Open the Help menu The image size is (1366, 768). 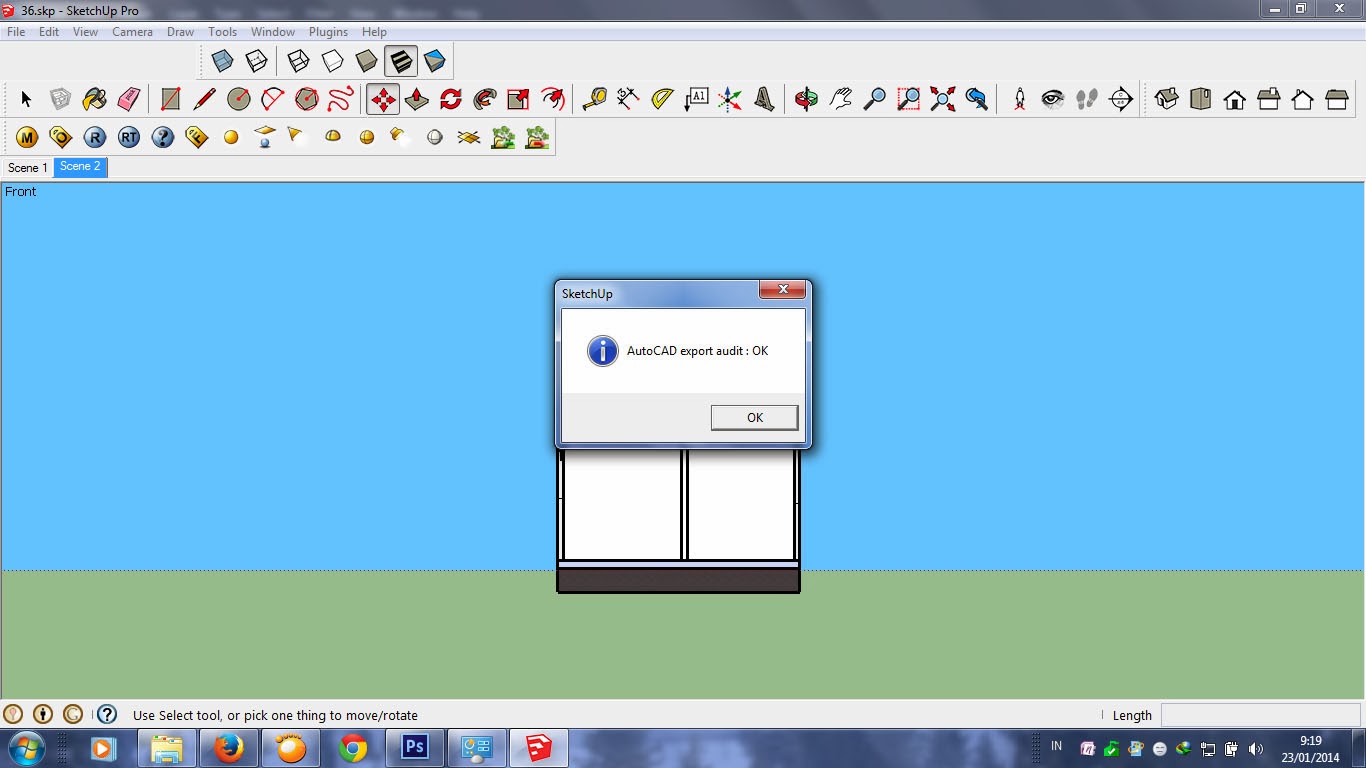click(x=374, y=32)
